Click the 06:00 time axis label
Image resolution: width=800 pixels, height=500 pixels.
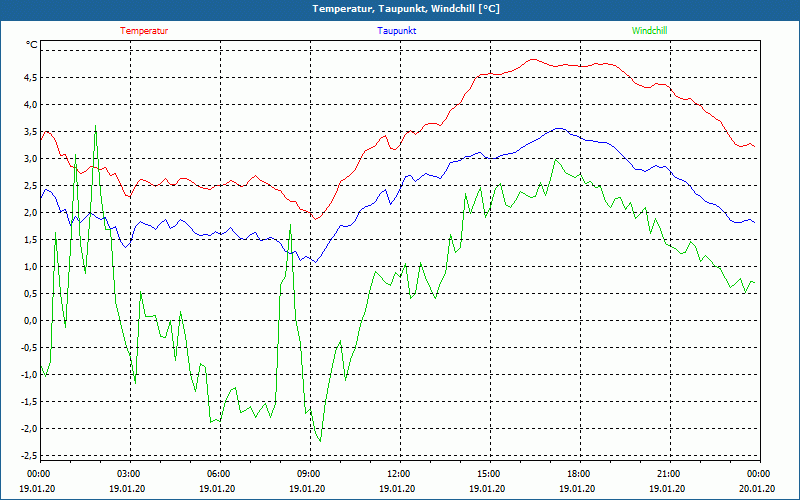tap(219, 474)
